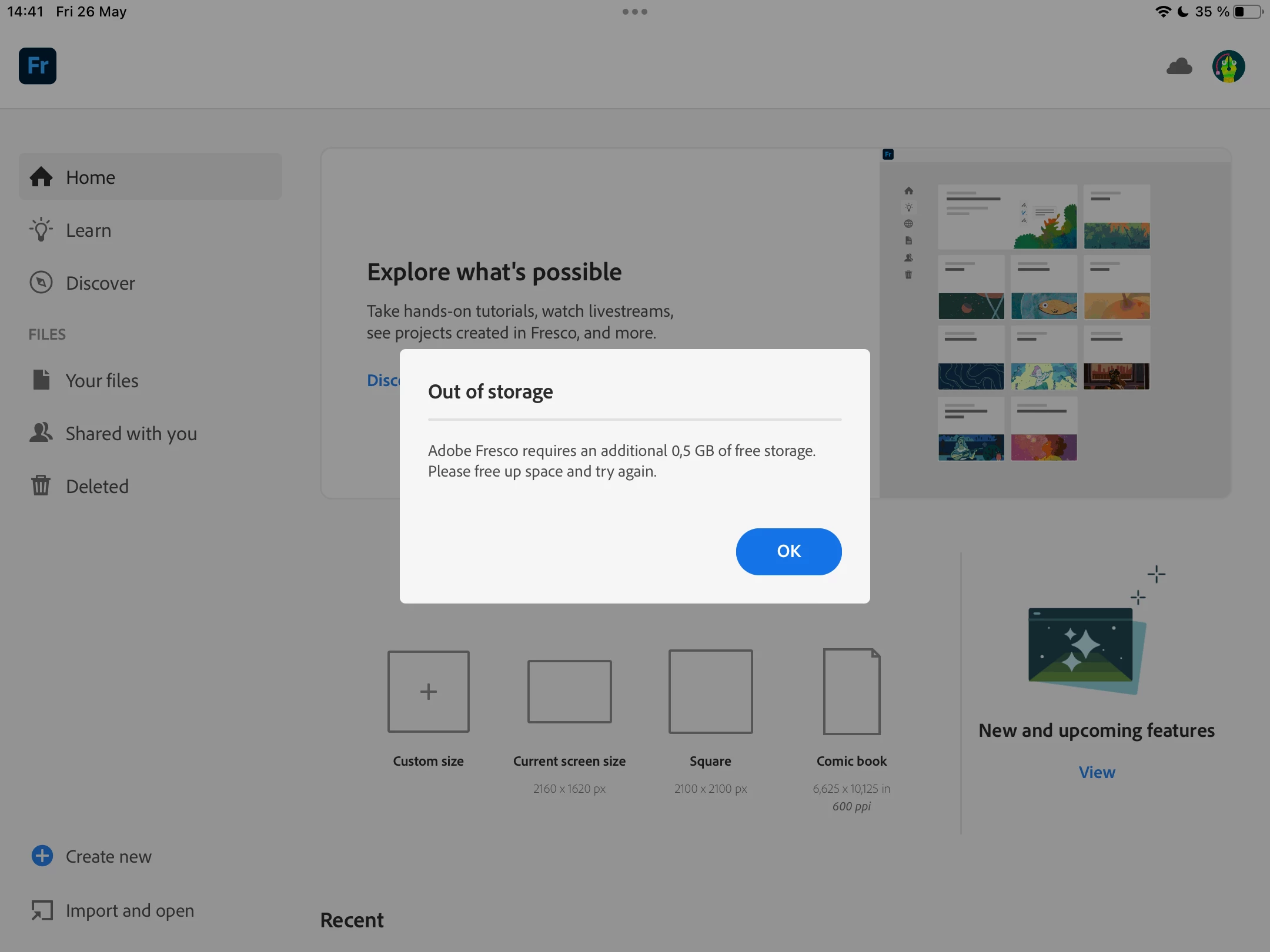Image resolution: width=1270 pixels, height=952 pixels.
Task: Tap the battery indicator in status bar
Action: 1248,12
